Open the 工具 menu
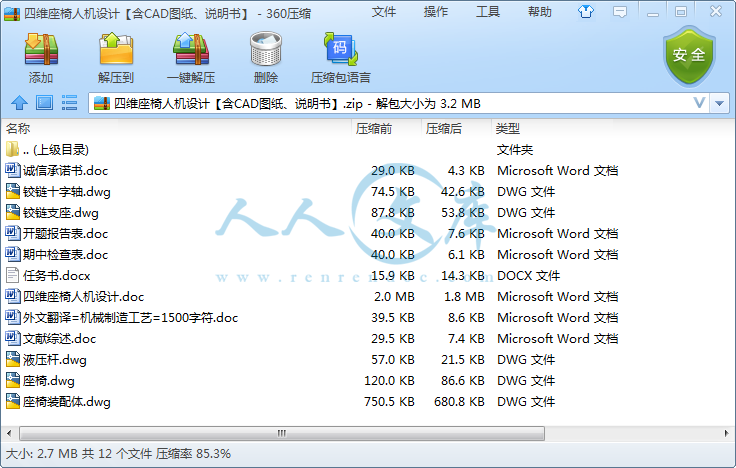The image size is (736, 468). point(488,12)
